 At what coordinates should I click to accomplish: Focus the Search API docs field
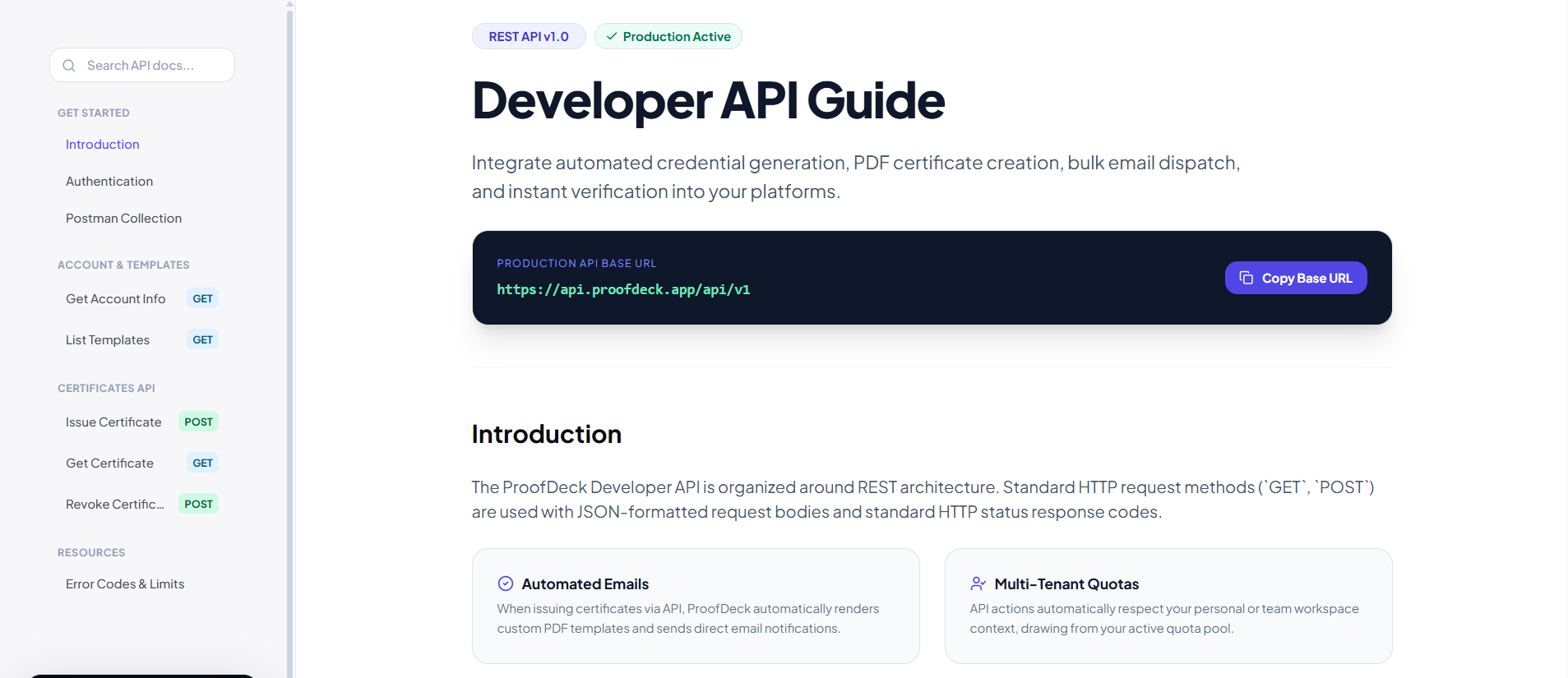click(142, 65)
